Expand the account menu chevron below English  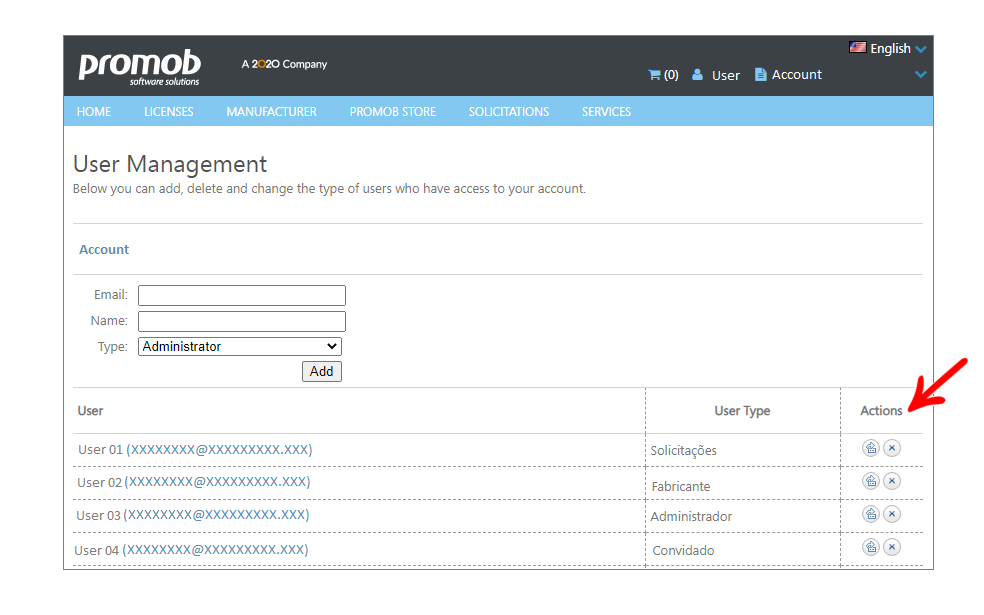tap(921, 74)
